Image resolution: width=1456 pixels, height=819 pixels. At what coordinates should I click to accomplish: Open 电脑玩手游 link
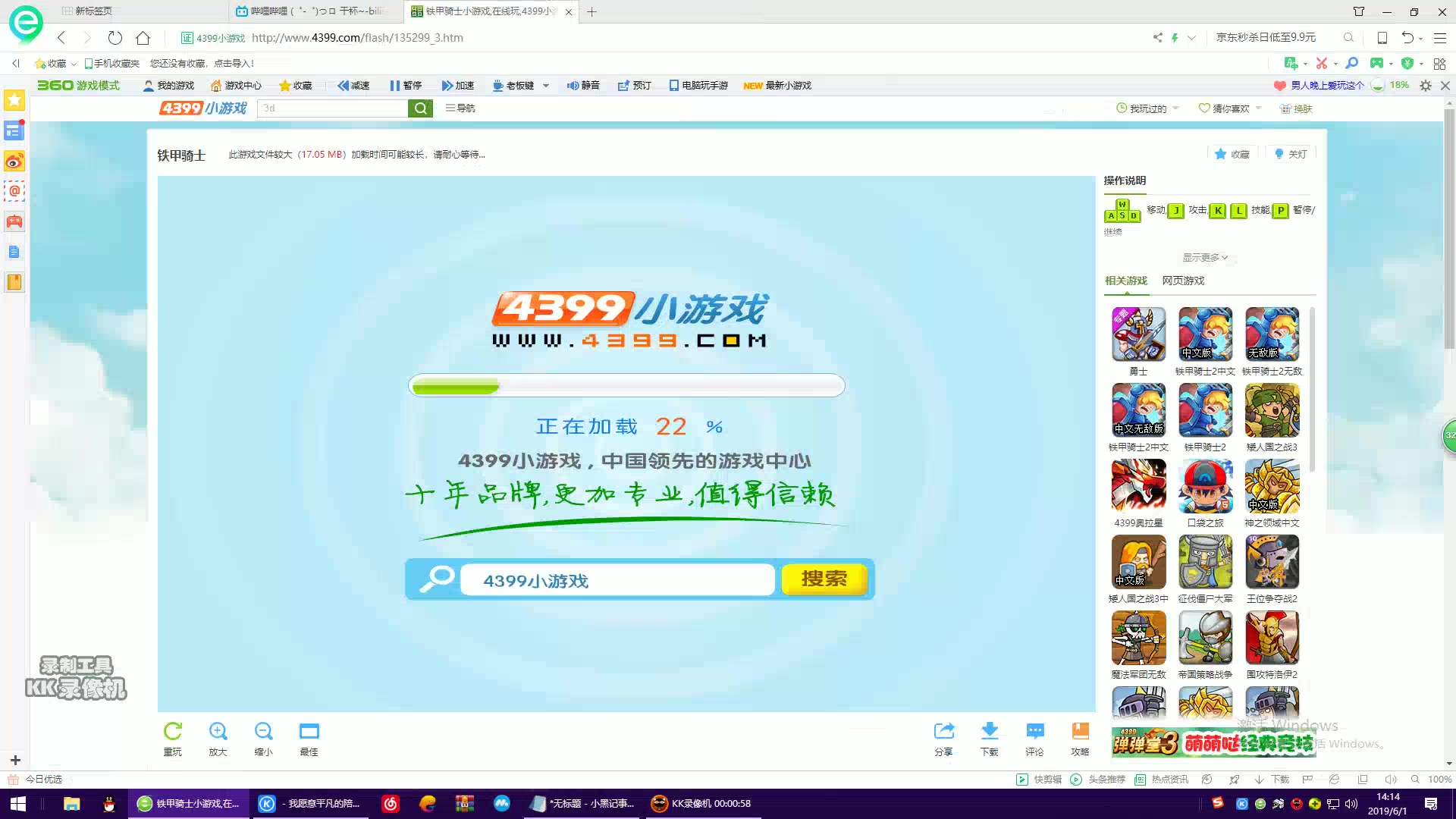tap(698, 86)
